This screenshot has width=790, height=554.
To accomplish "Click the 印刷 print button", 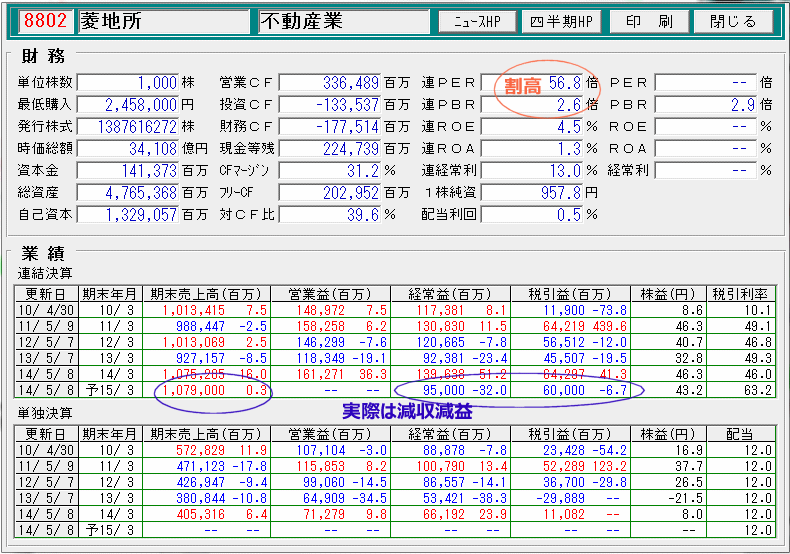I will click(649, 22).
